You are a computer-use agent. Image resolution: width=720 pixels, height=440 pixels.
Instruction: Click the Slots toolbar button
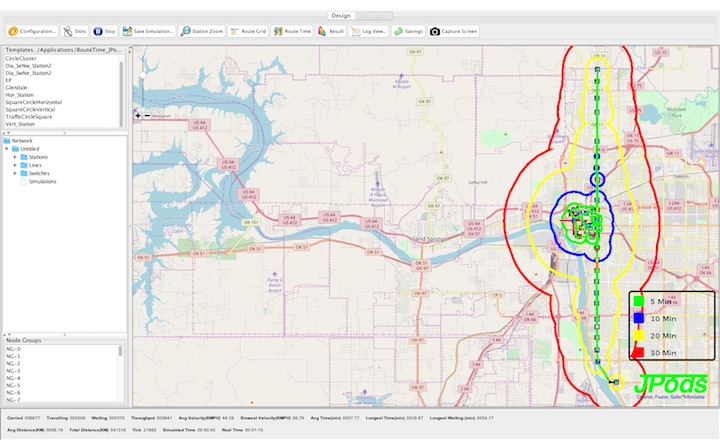click(74, 31)
